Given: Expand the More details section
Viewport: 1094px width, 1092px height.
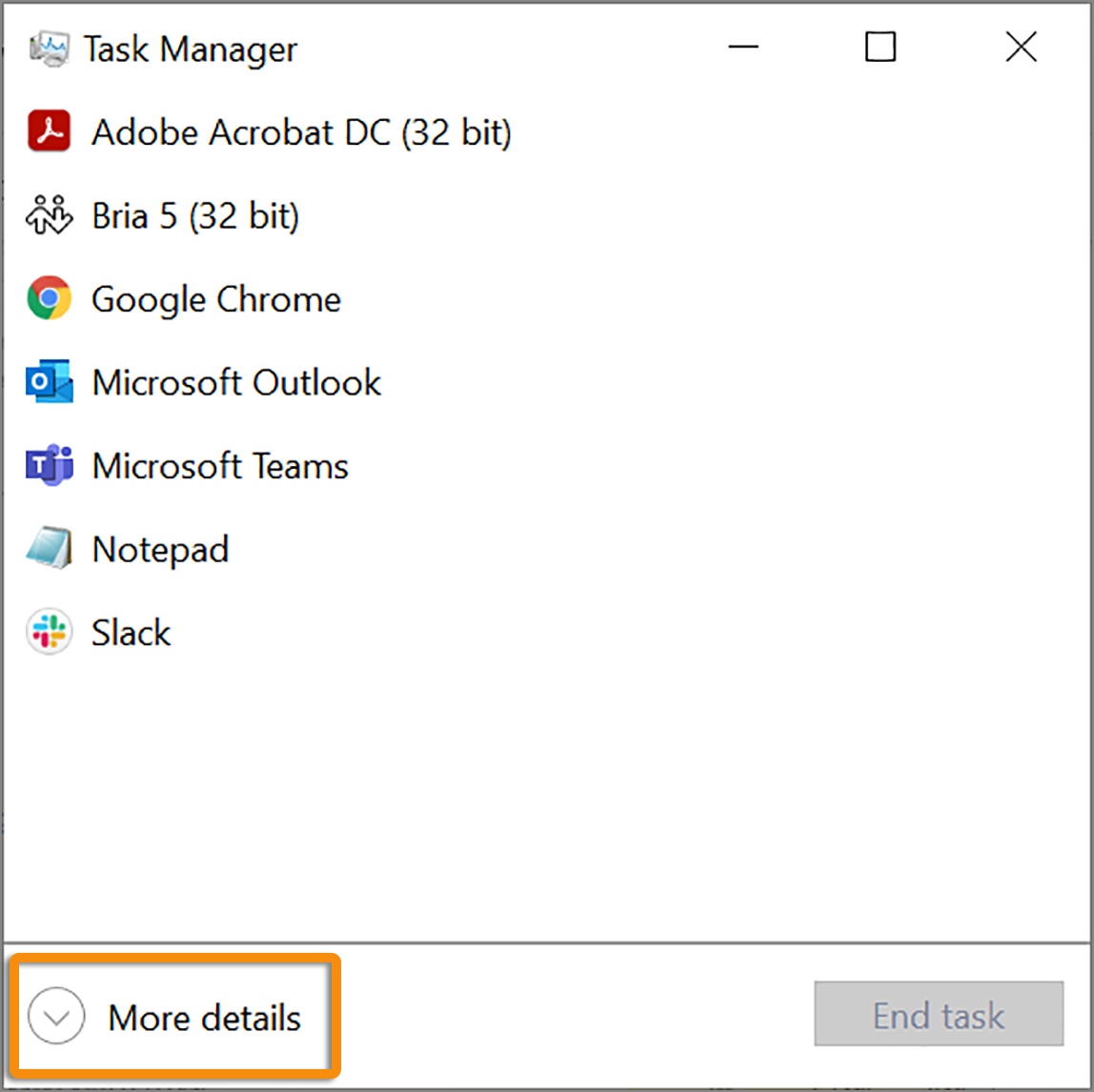Looking at the screenshot, I should [55, 1017].
